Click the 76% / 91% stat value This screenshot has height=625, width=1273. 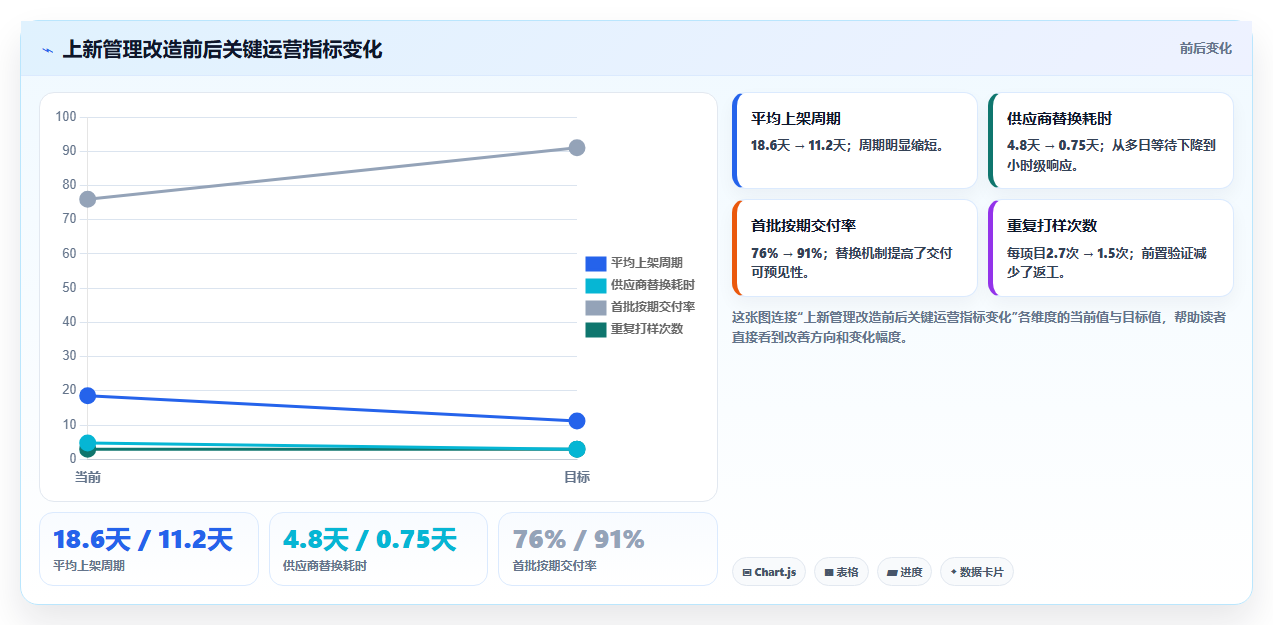click(x=578, y=540)
